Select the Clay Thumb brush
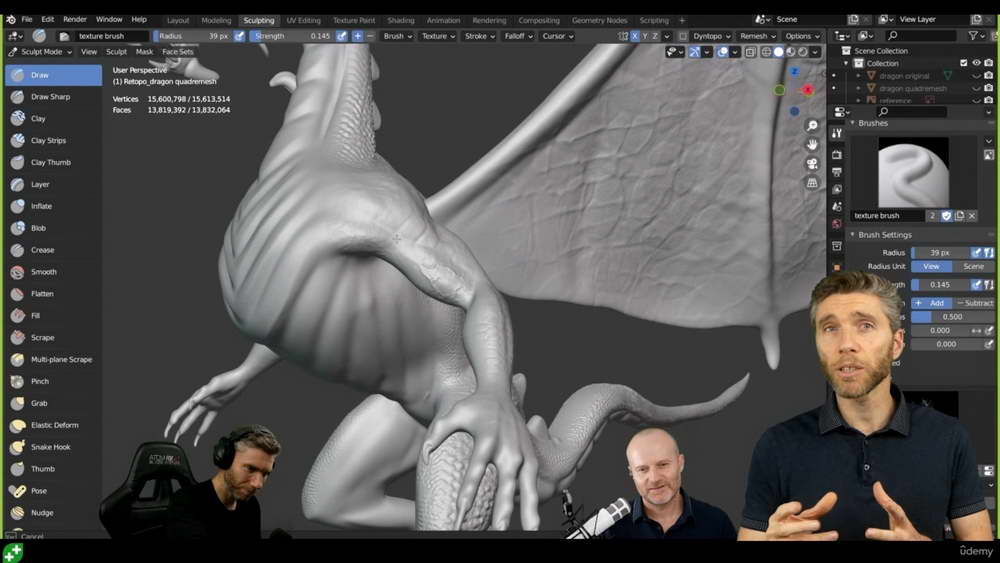The width and height of the screenshot is (1000, 563). point(54,163)
